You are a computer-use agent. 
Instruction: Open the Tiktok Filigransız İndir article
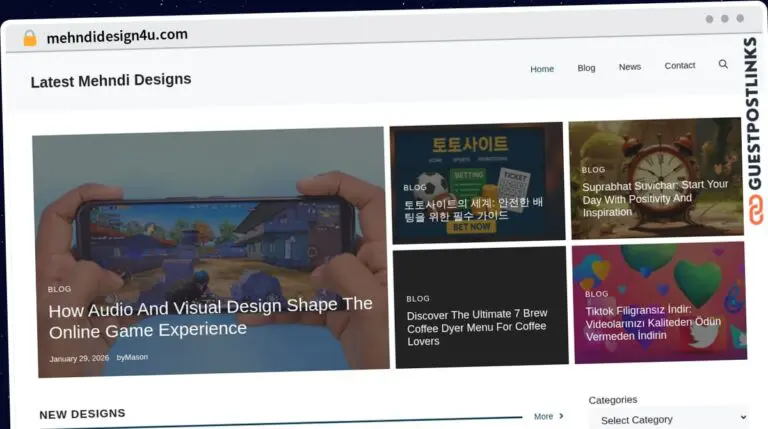(x=652, y=323)
